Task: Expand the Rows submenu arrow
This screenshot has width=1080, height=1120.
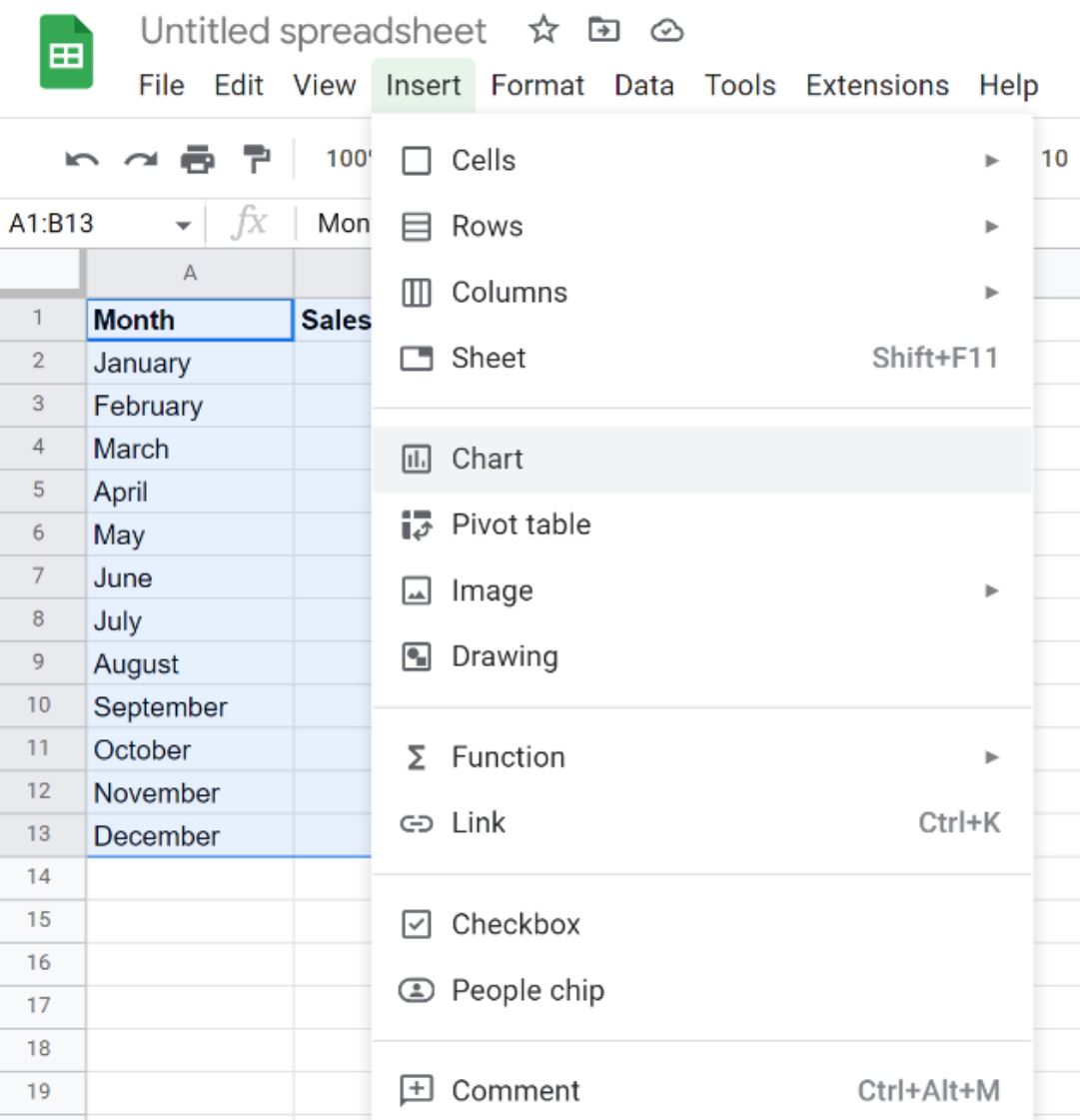Action: coord(991,227)
